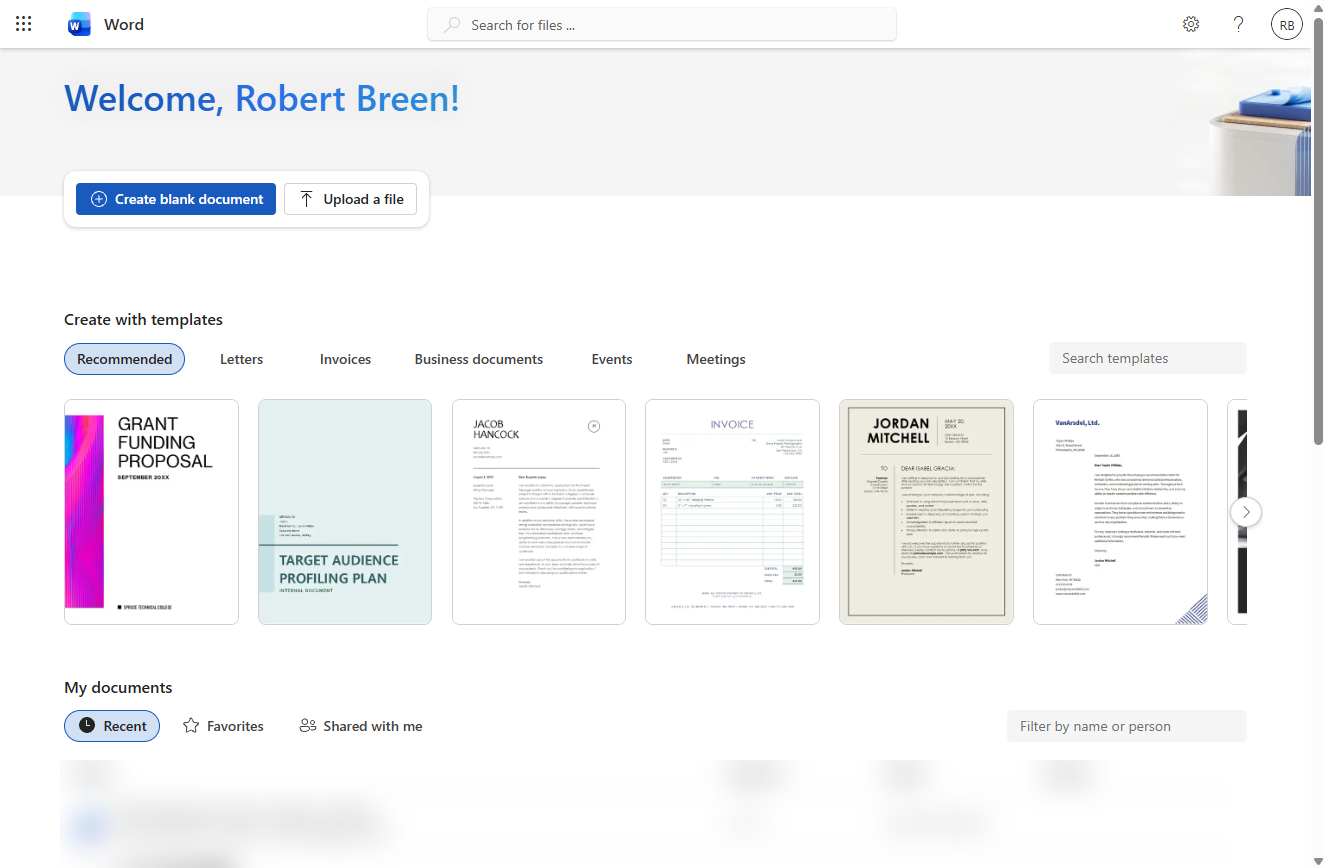
Task: Focus the Filter by name or person field
Action: tap(1127, 726)
